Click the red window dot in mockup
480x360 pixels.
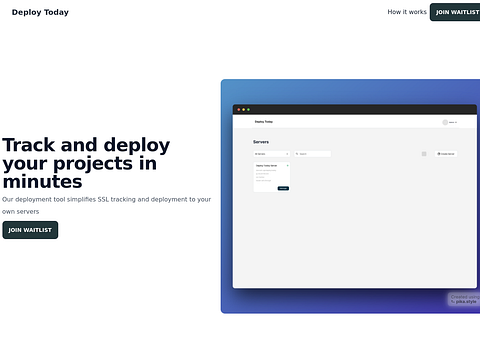coord(239,109)
